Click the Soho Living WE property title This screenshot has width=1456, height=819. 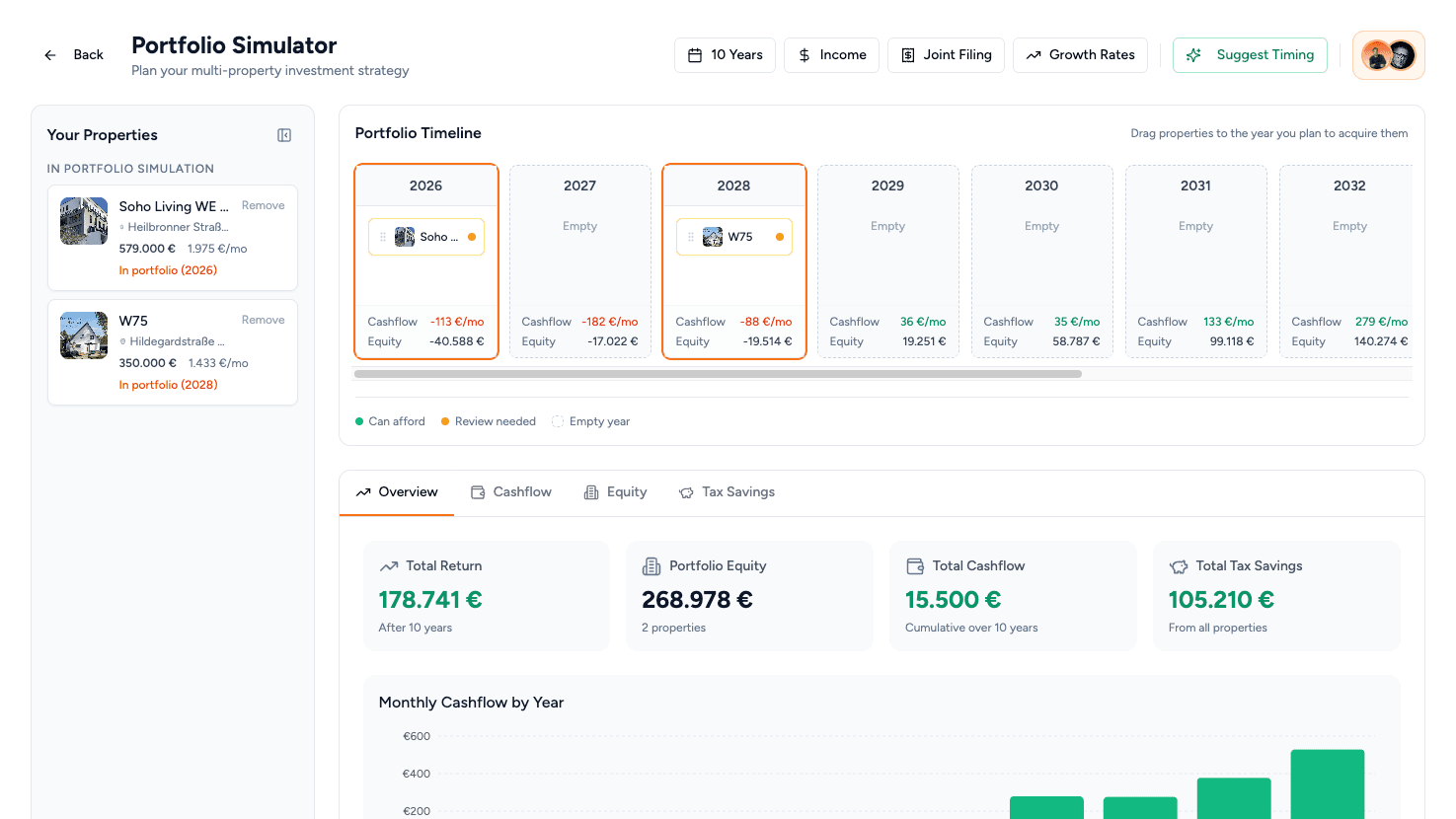(174, 206)
